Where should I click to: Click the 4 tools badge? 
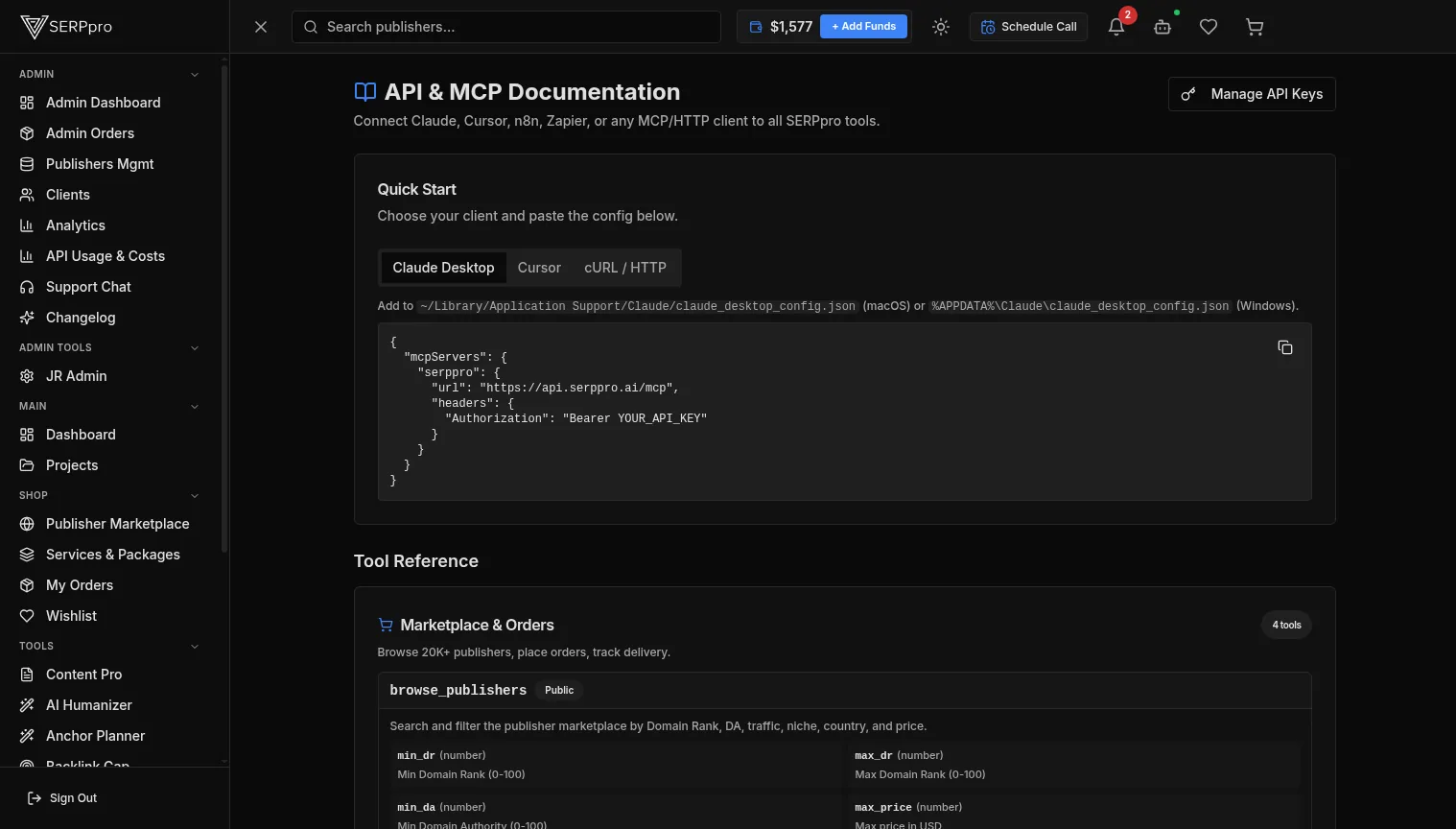pos(1286,625)
